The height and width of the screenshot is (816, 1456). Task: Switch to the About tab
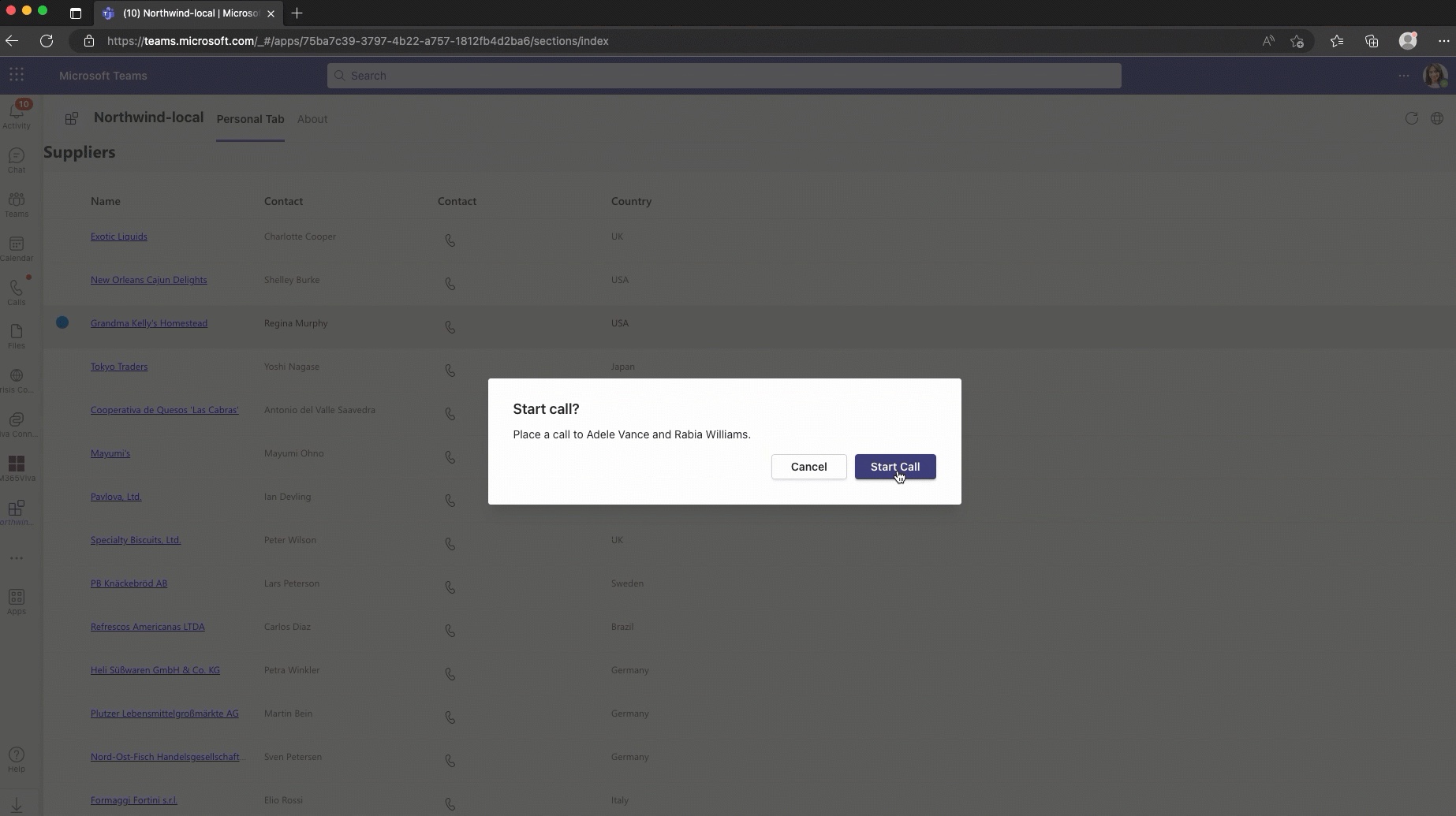(312, 119)
